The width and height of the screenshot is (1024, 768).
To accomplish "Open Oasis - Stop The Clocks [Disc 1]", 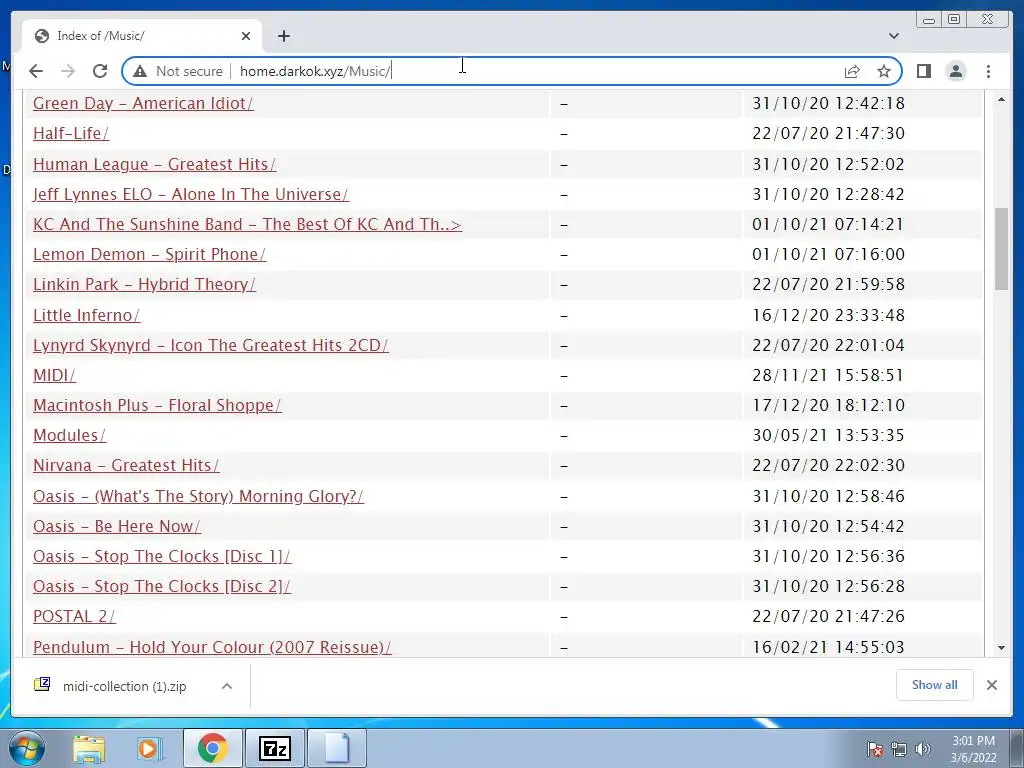I will (x=162, y=556).
